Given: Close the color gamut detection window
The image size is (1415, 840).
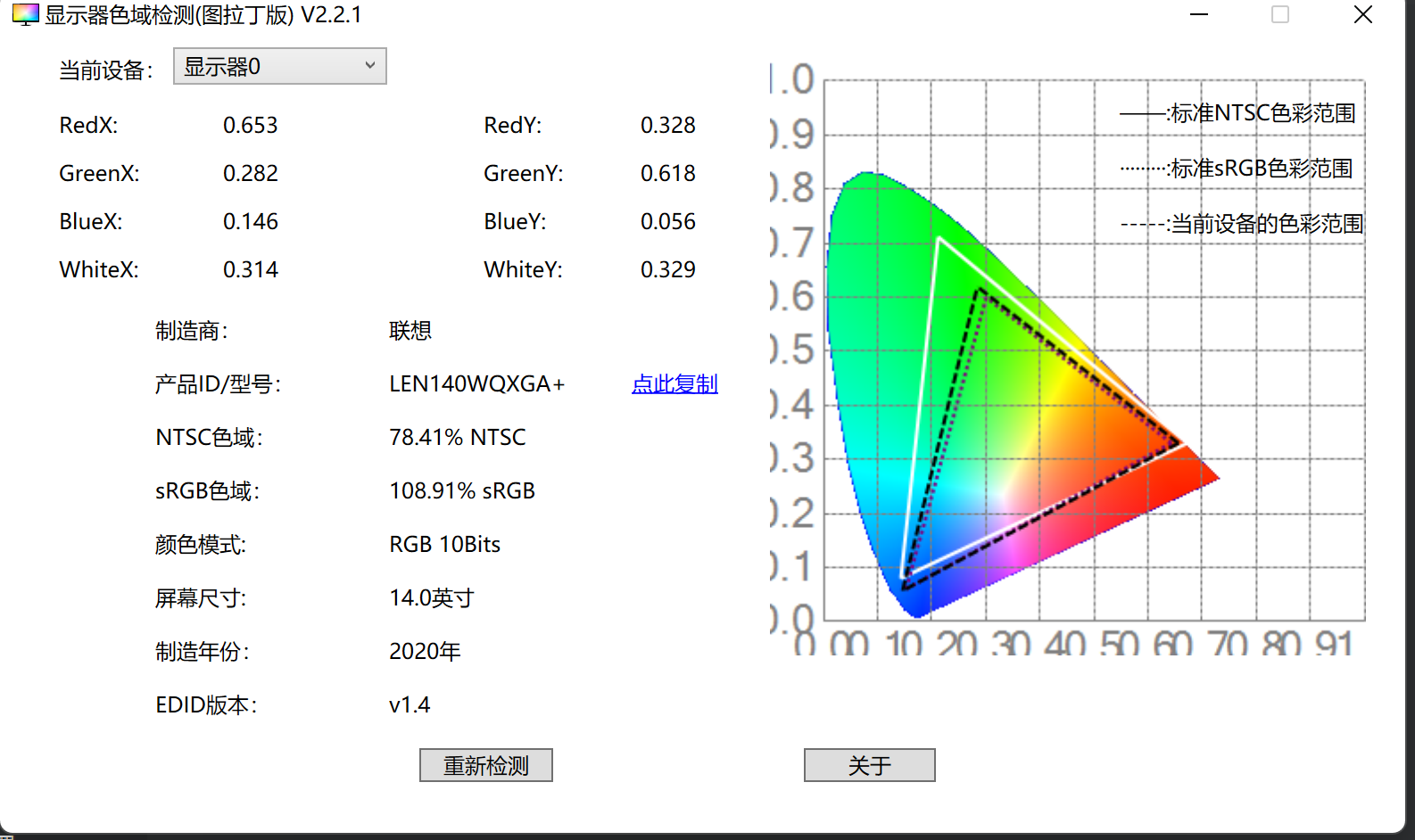Looking at the screenshot, I should coord(1362,15).
